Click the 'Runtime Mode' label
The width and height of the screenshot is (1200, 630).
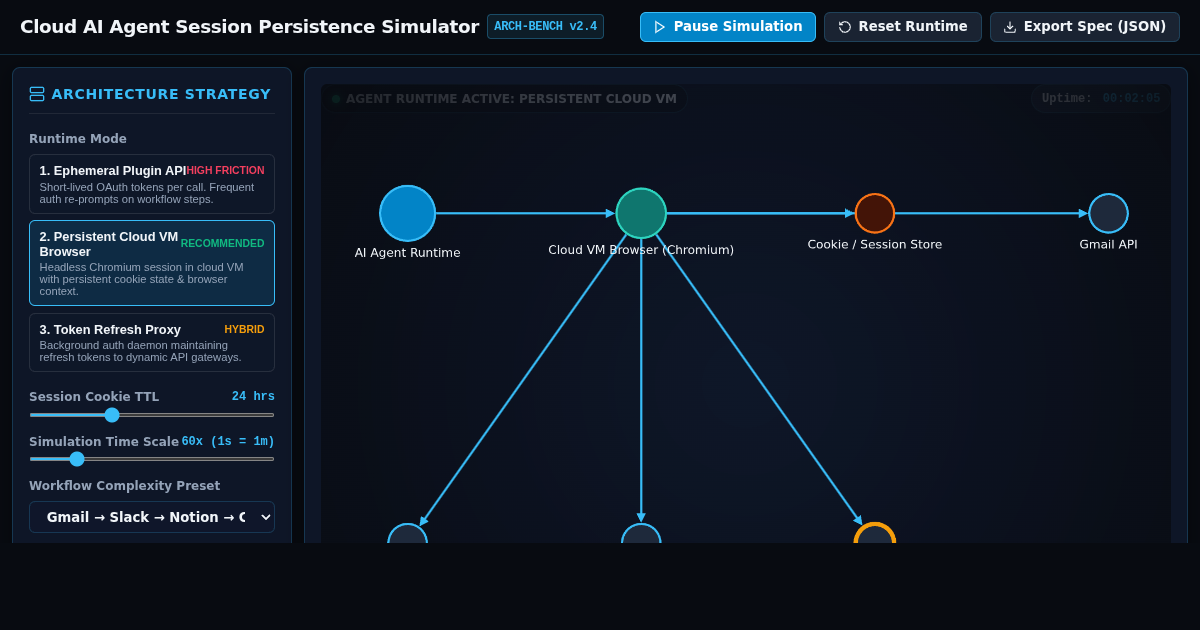click(78, 139)
